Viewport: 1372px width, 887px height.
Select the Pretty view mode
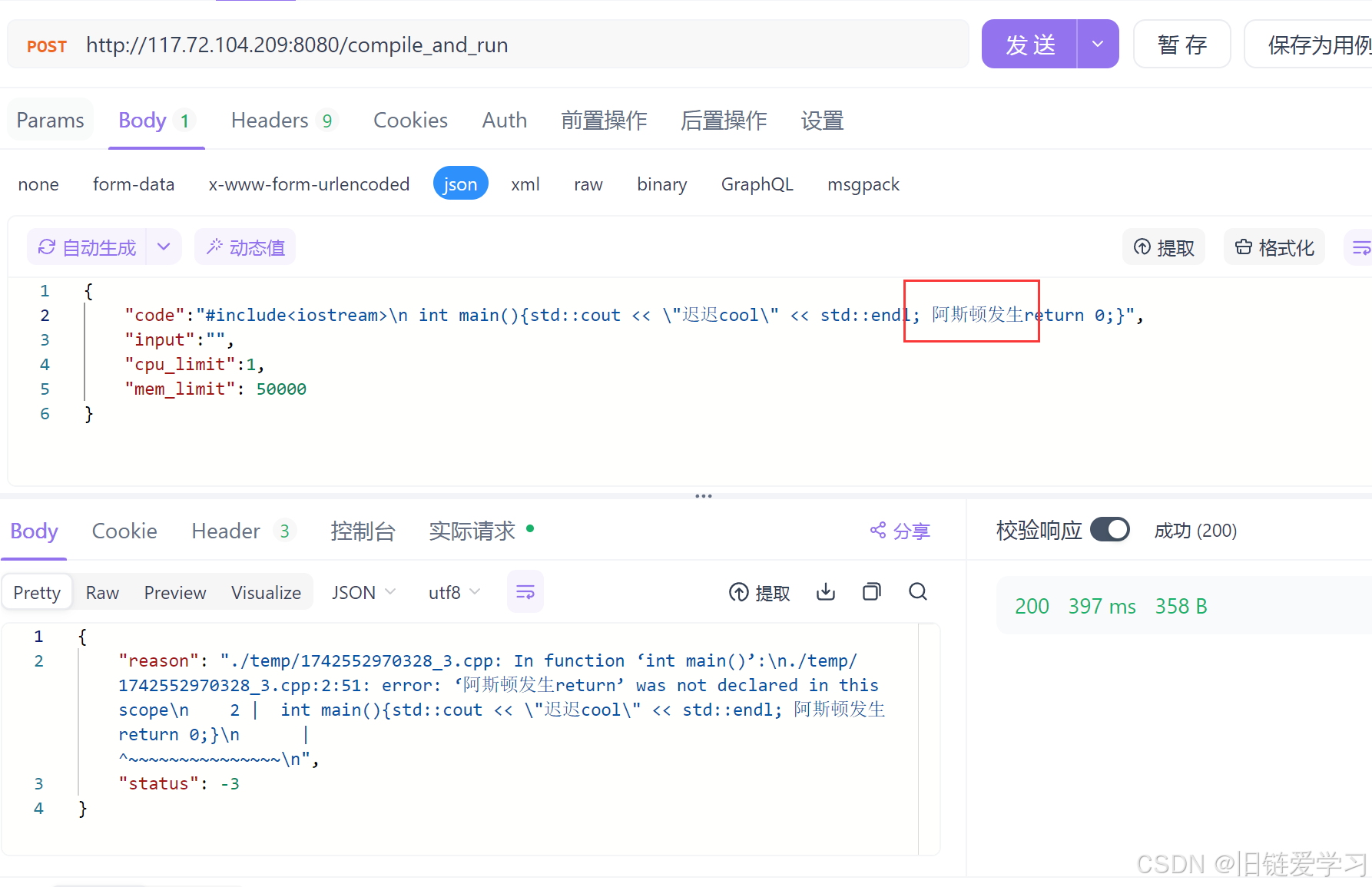tap(37, 592)
